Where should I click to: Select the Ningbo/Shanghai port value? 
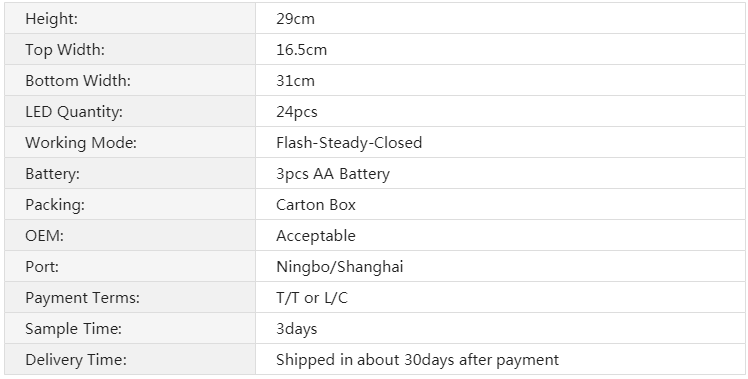pyautogui.click(x=340, y=267)
